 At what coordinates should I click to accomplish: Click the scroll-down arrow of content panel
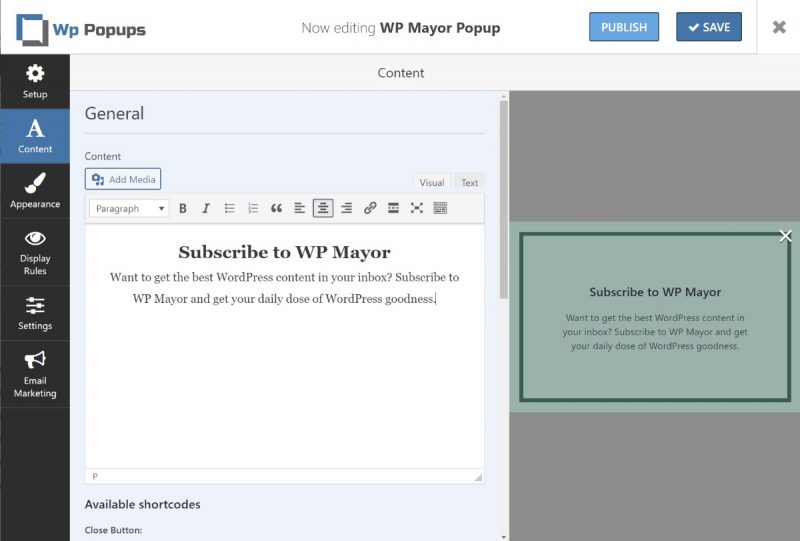pyautogui.click(x=504, y=537)
